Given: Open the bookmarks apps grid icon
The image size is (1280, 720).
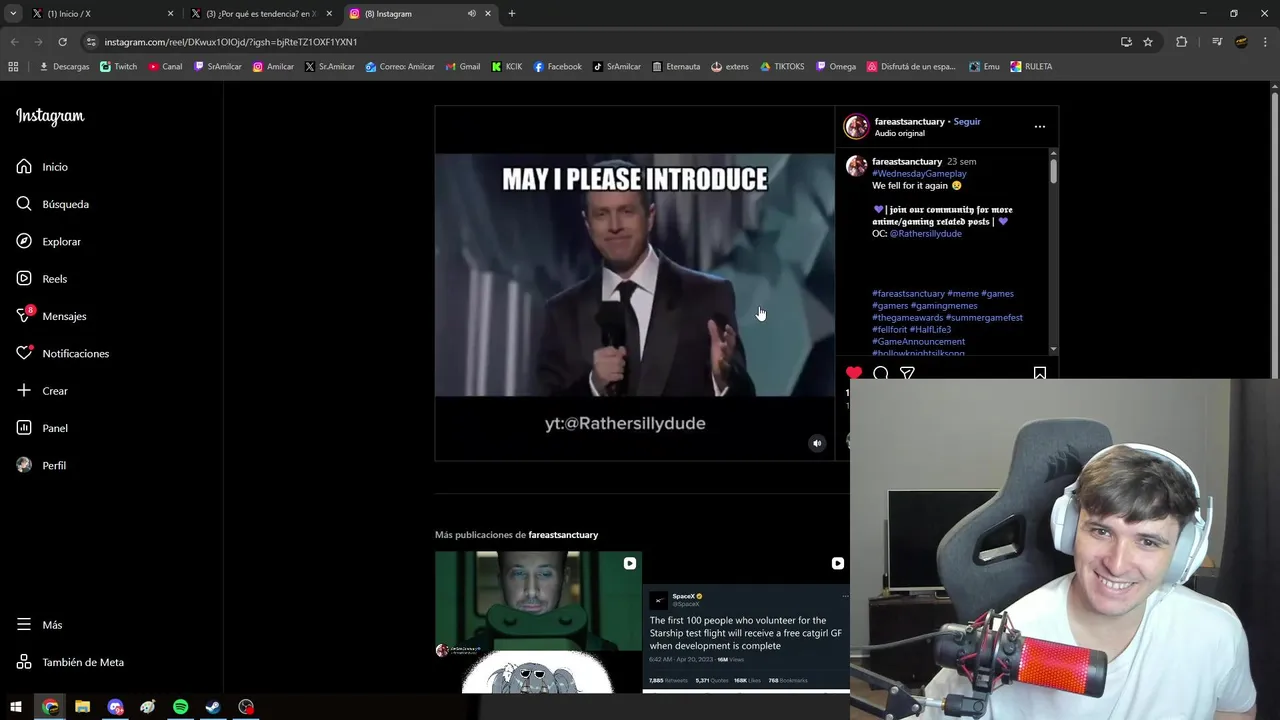Looking at the screenshot, I should pyautogui.click(x=13, y=67).
